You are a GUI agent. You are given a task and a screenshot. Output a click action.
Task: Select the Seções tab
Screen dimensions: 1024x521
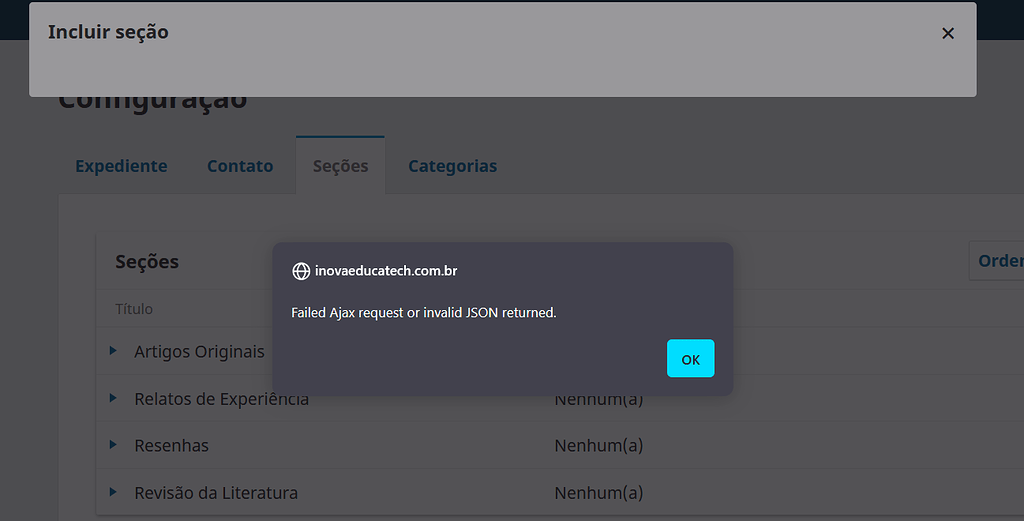tap(340, 166)
